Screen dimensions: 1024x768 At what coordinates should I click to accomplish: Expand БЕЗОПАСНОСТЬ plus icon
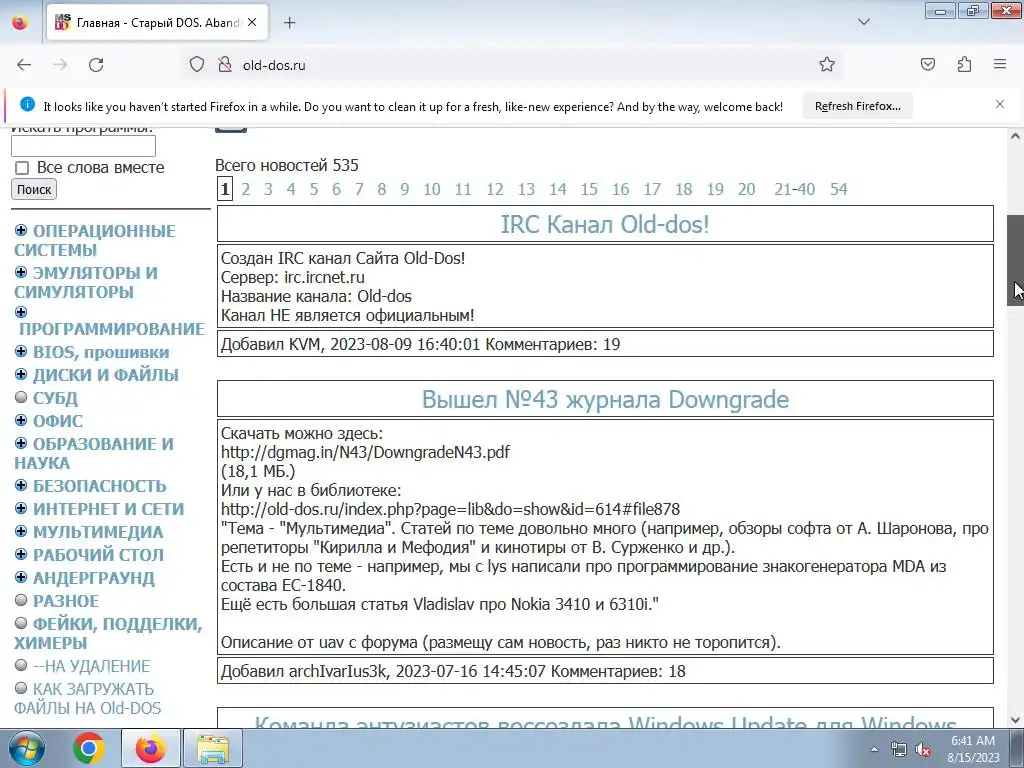click(x=21, y=485)
